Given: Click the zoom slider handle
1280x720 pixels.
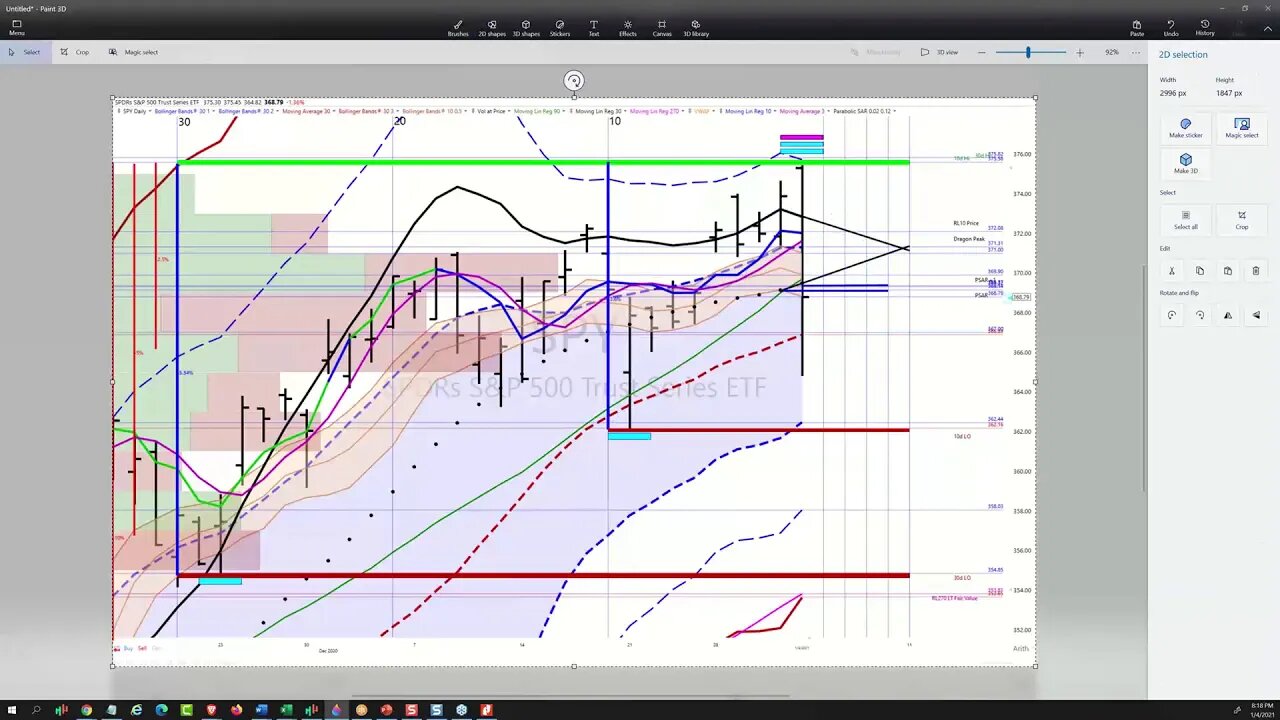Looking at the screenshot, I should pos(1028,52).
